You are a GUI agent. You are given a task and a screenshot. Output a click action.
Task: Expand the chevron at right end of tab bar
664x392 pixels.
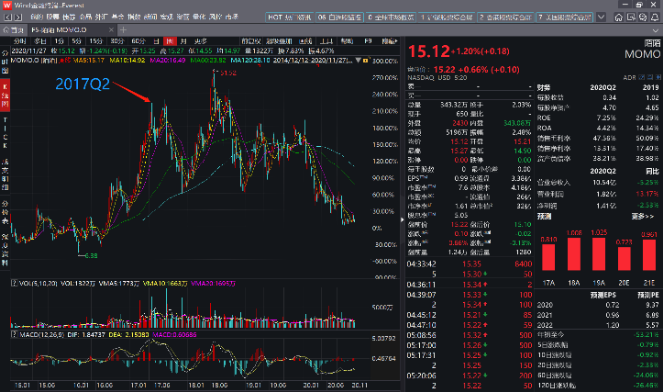pos(656,30)
